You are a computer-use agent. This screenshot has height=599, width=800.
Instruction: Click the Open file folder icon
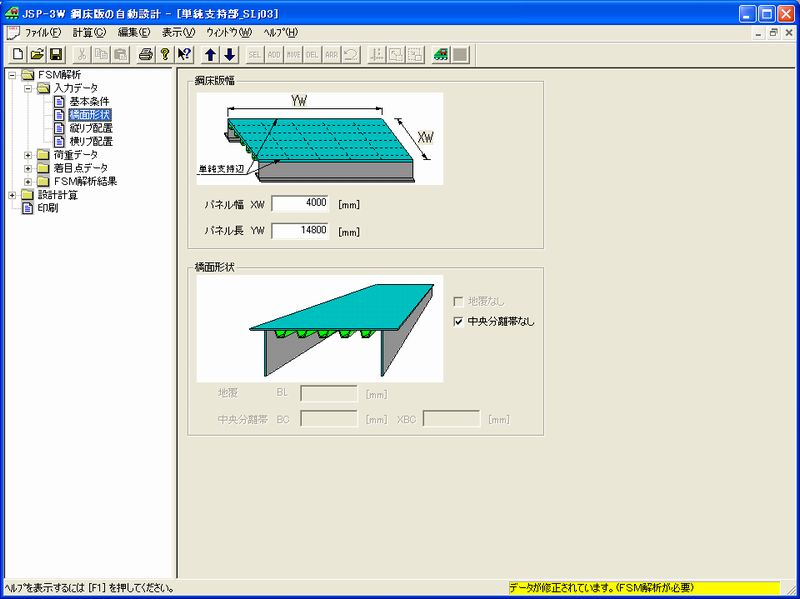[37, 54]
